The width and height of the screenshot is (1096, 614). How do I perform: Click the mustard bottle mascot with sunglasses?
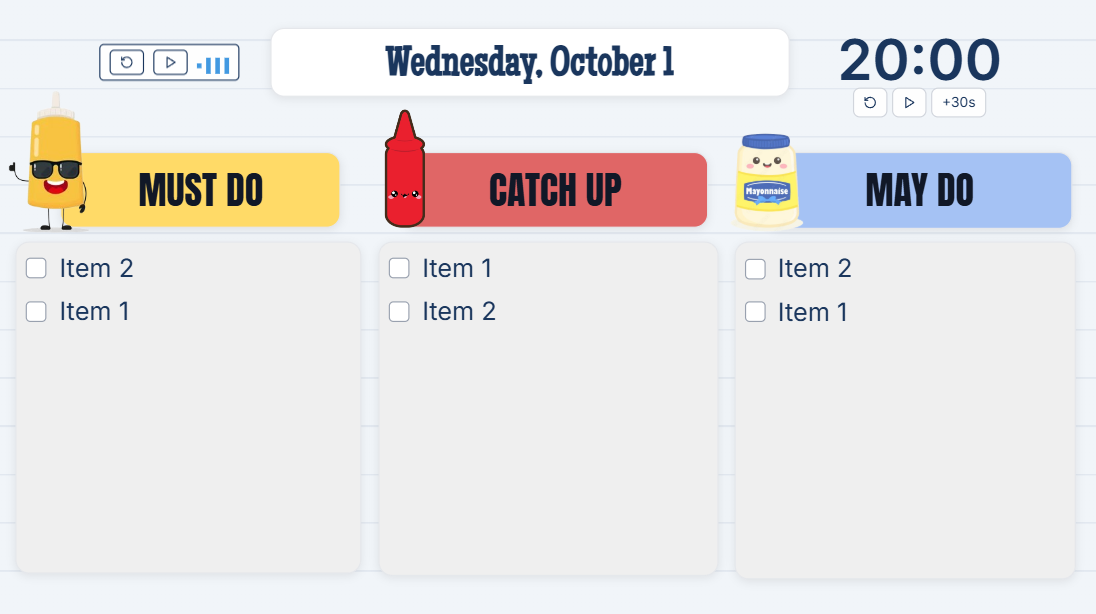pos(54,165)
